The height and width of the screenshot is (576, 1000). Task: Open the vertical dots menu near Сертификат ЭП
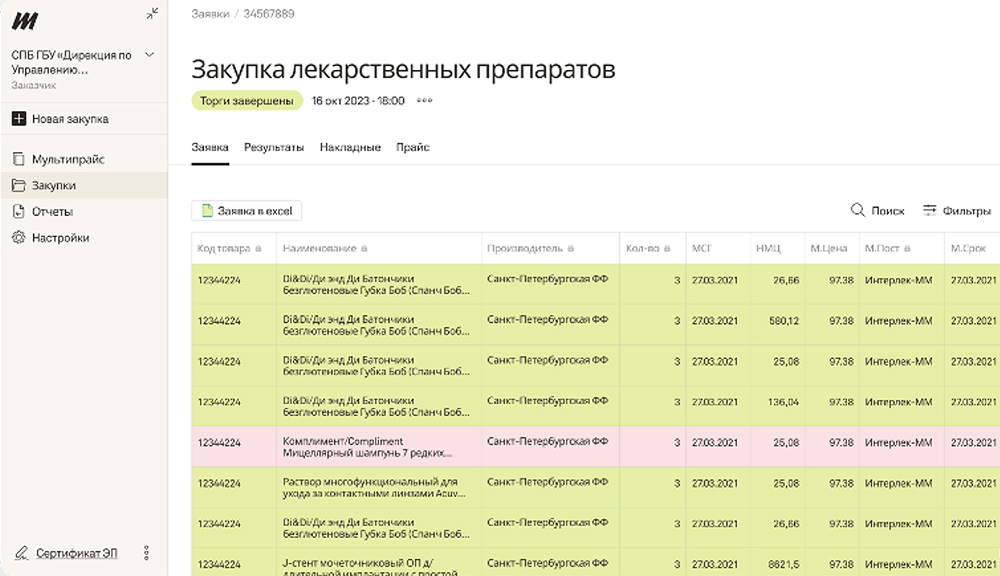coord(147,553)
